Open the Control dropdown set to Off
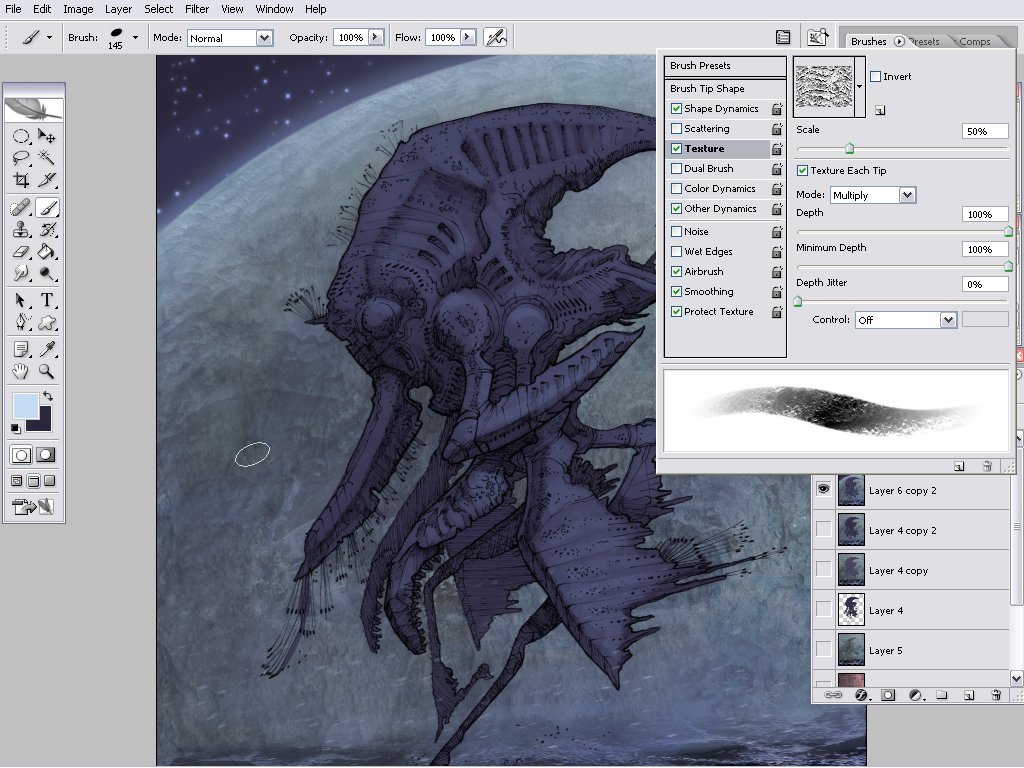Image resolution: width=1024 pixels, height=768 pixels. tap(948, 320)
